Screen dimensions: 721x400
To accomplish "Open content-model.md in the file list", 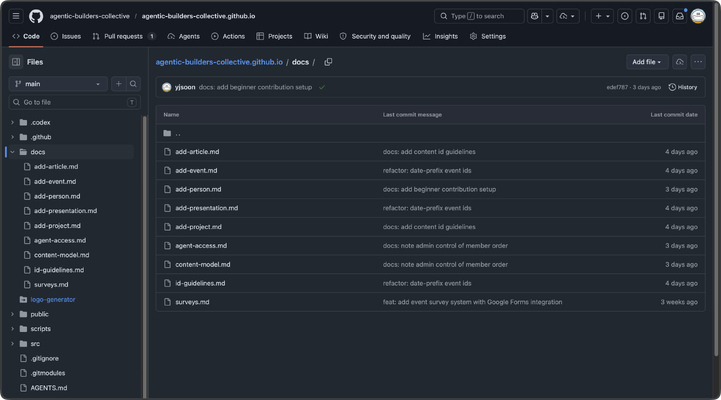I will pos(203,265).
